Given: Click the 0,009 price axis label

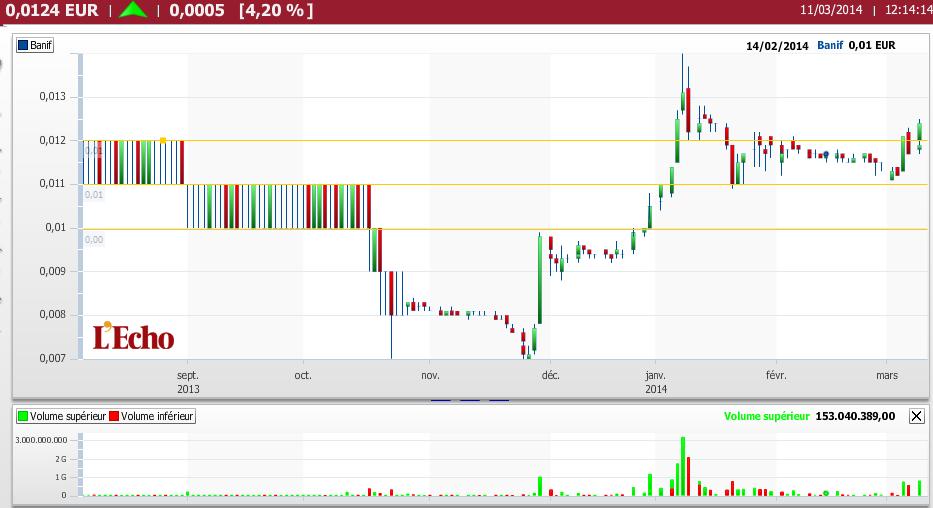Looking at the screenshot, I should (52, 271).
